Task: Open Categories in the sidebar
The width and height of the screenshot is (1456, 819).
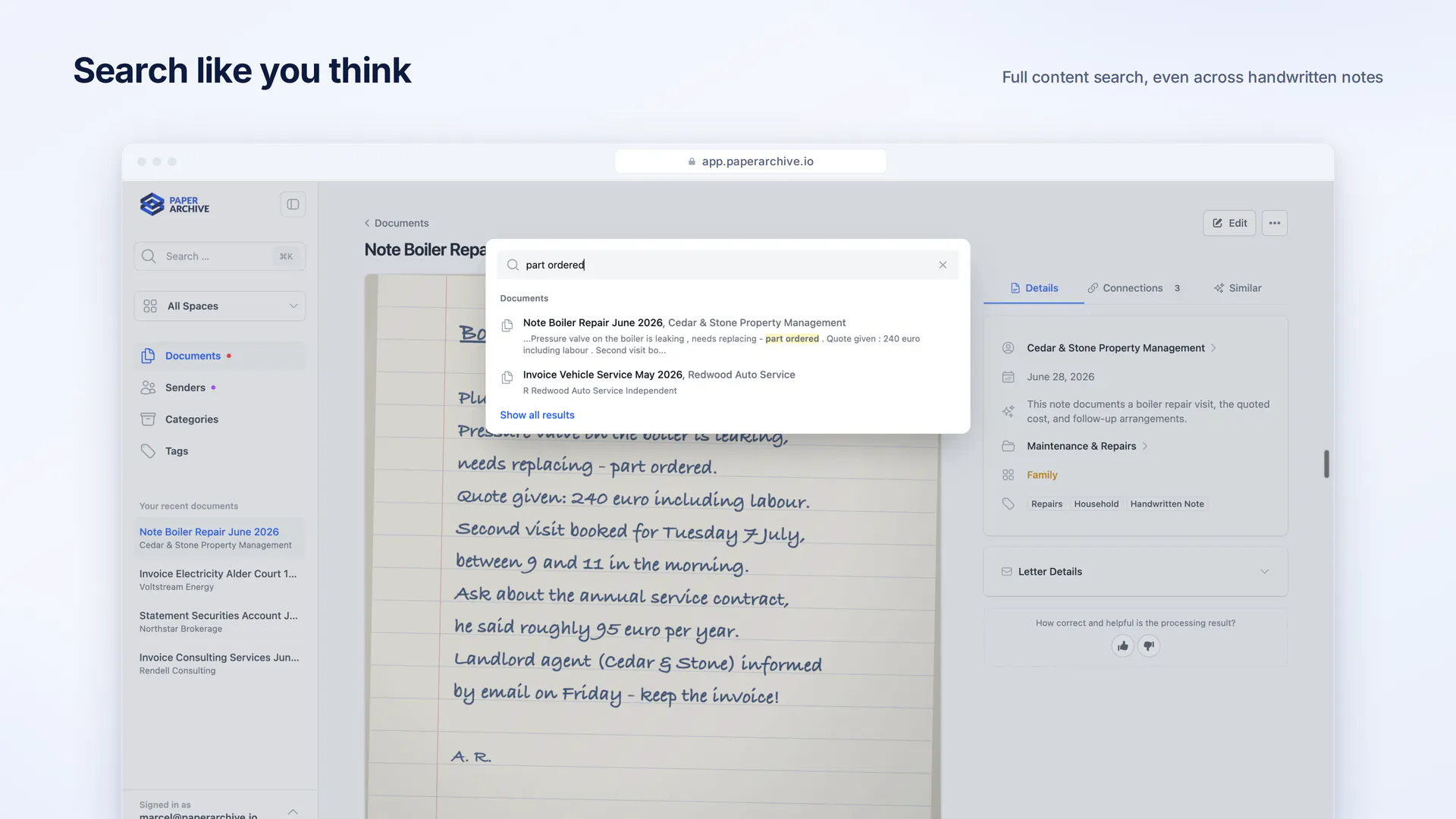Action: point(220,419)
